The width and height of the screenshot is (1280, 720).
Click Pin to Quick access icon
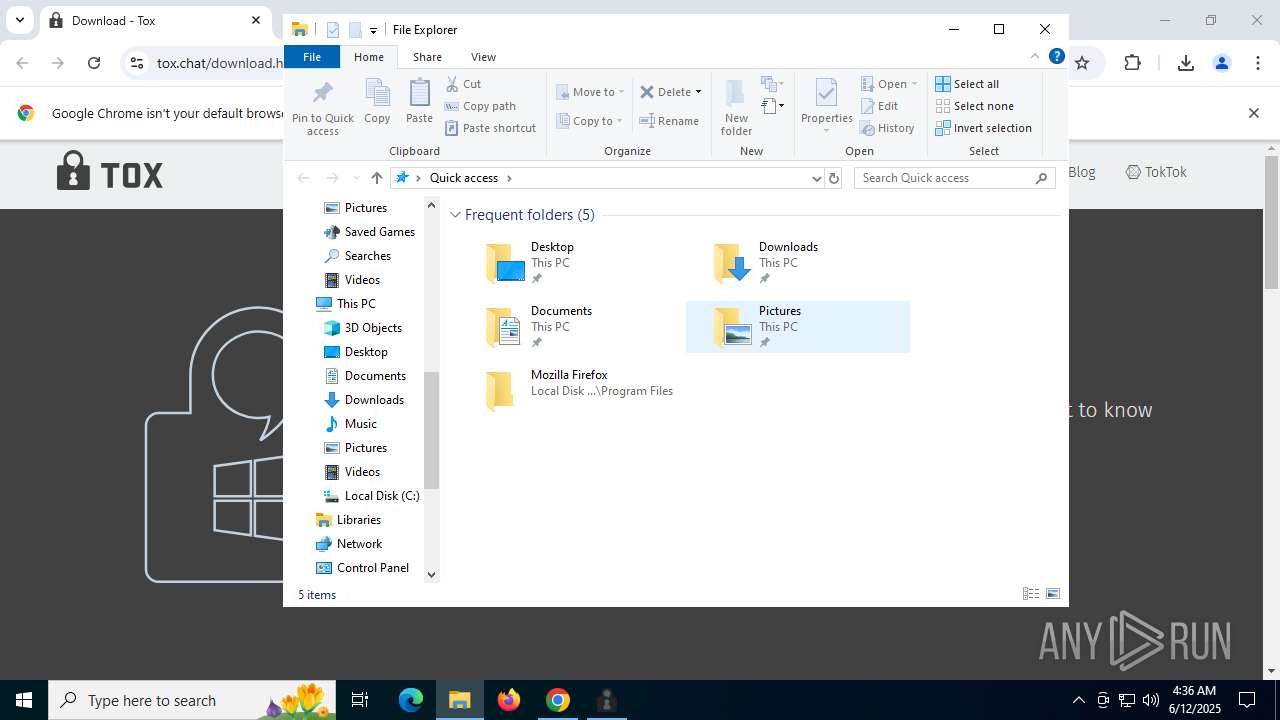(322, 108)
